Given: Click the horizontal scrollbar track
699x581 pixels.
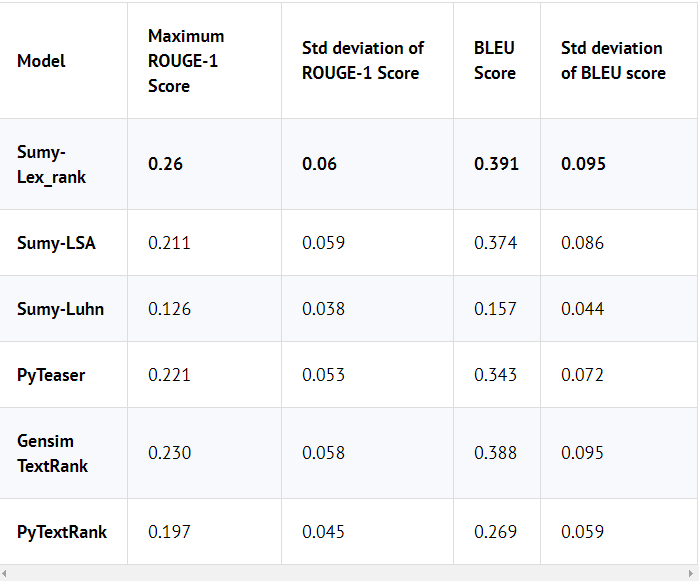Looking at the screenshot, I should (349, 573).
